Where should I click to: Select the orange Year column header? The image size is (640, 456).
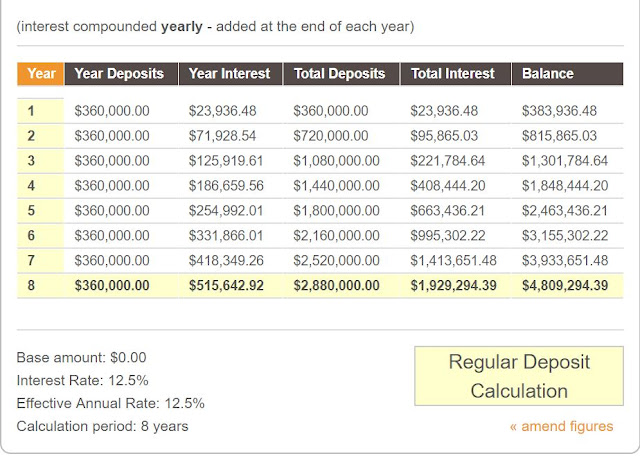[41, 73]
